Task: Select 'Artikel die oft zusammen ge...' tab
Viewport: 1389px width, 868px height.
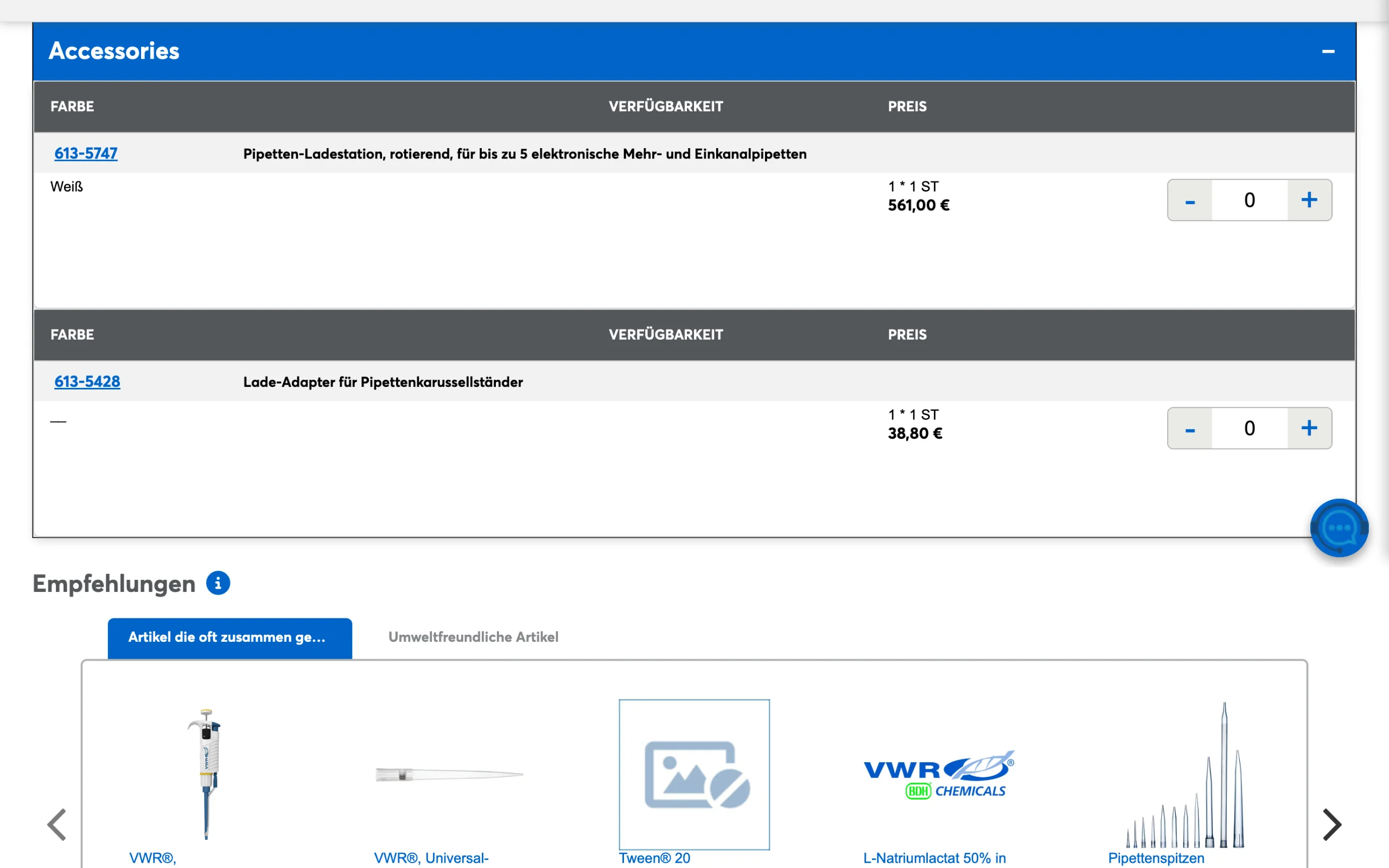Action: point(230,638)
